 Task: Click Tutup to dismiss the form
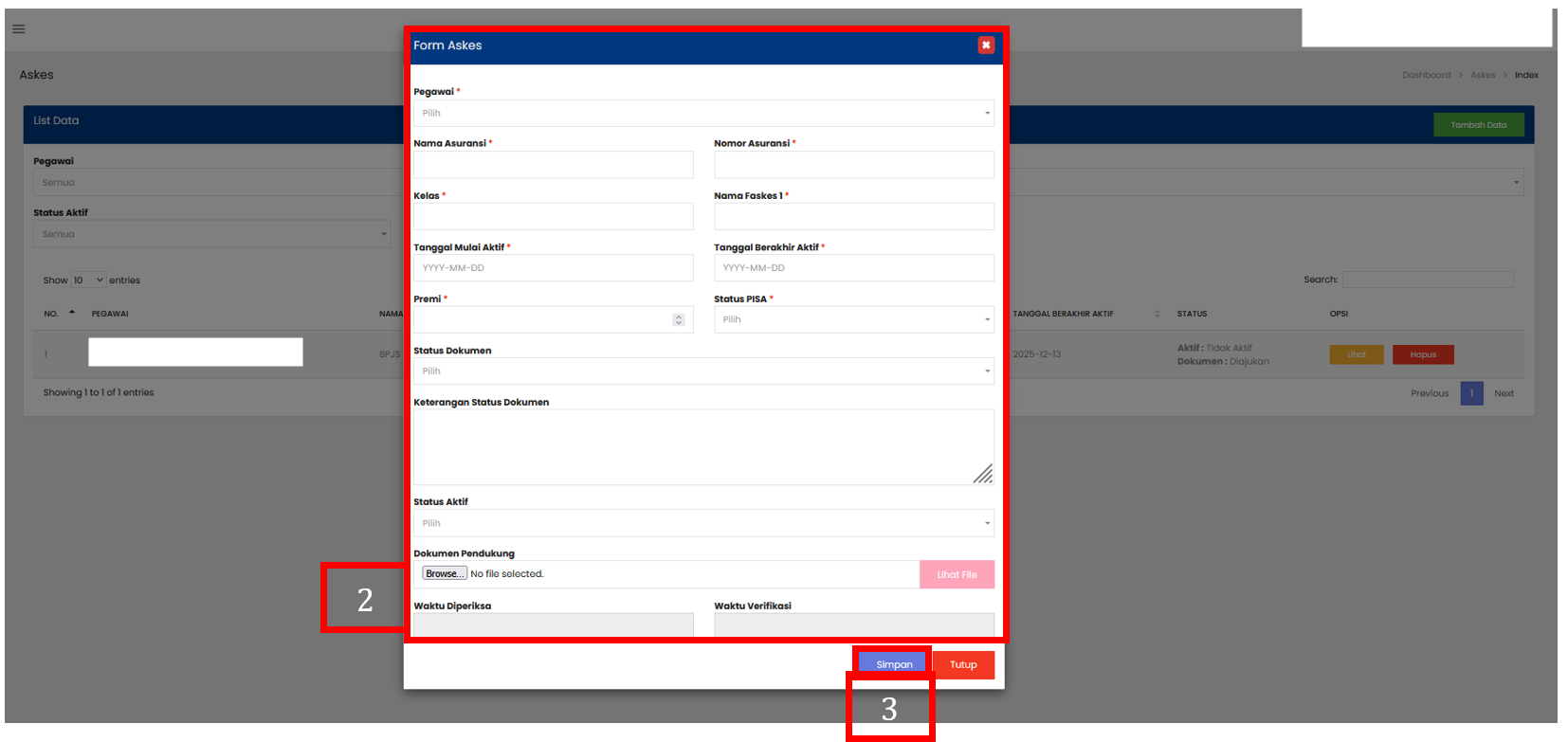(963, 664)
